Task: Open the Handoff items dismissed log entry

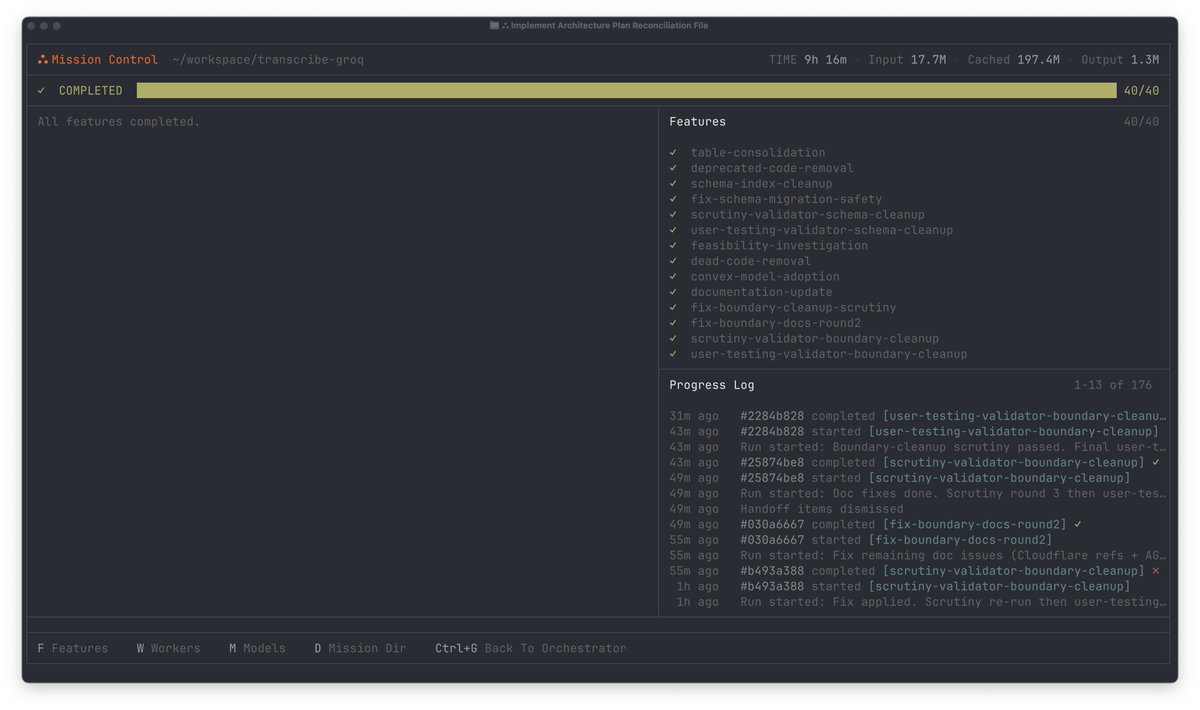Action: [x=786, y=509]
